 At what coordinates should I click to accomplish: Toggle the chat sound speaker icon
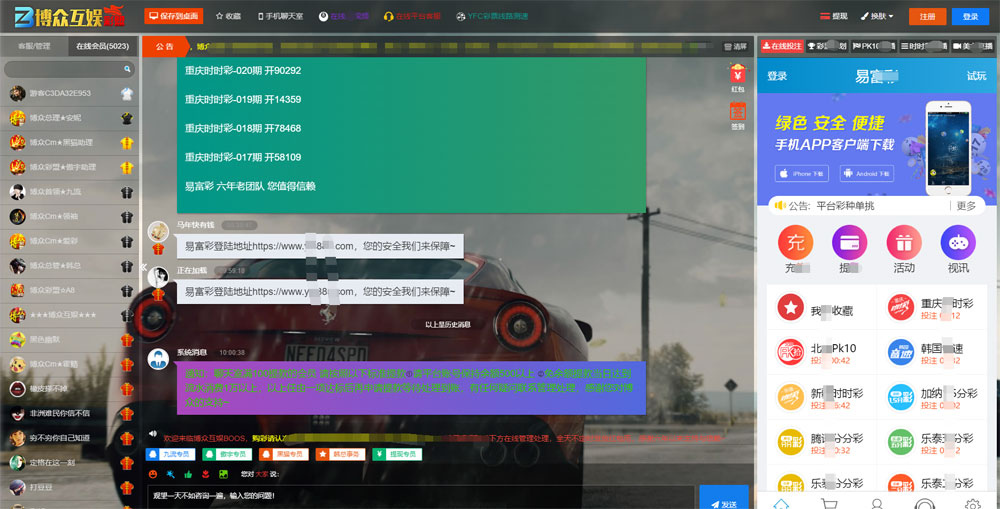pyautogui.click(x=152, y=434)
